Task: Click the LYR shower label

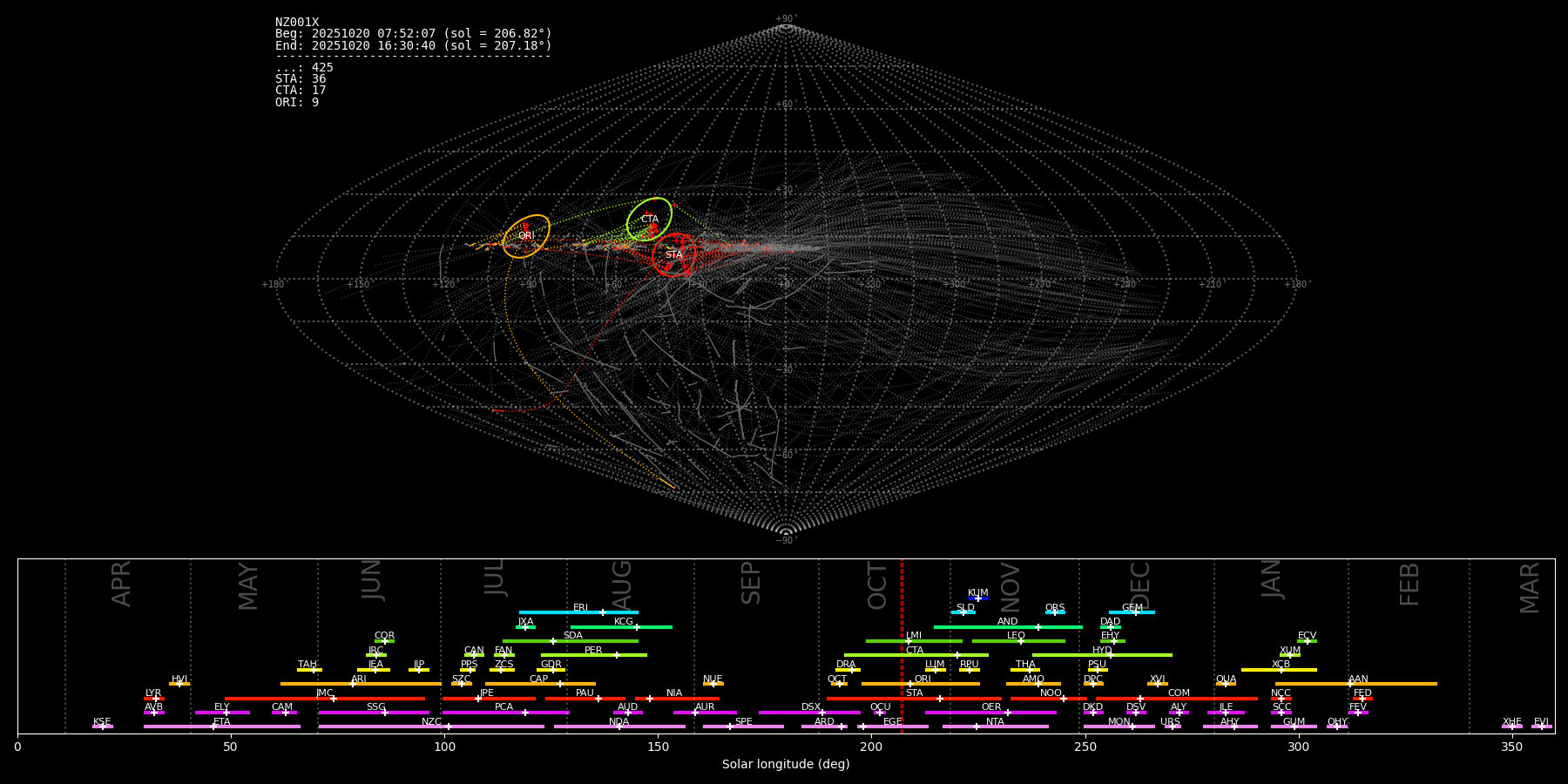Action: (x=153, y=693)
